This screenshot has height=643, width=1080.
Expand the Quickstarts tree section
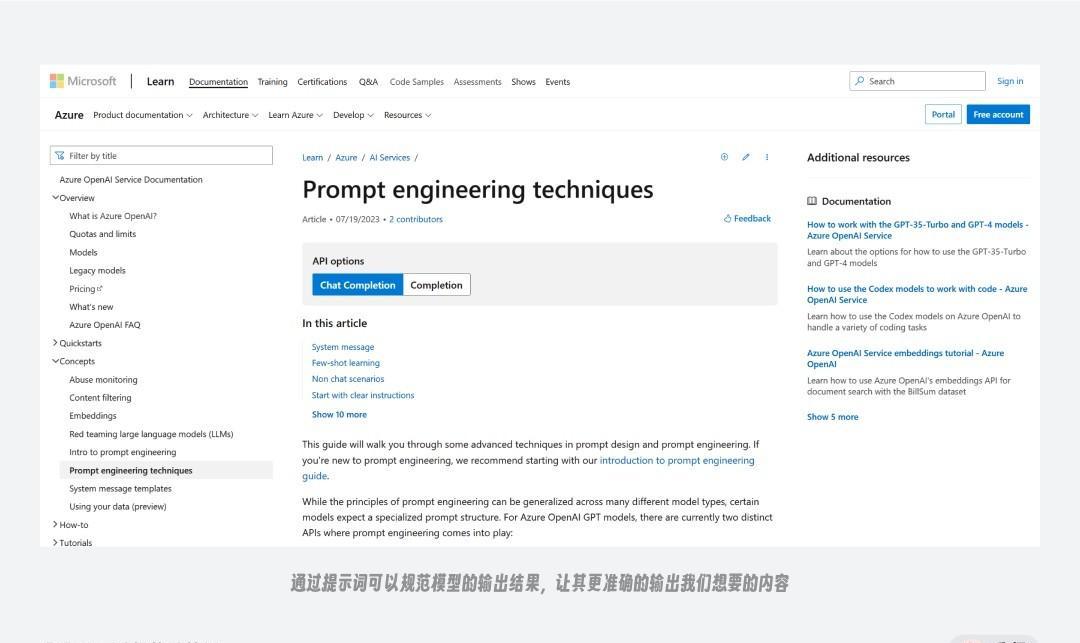click(55, 343)
